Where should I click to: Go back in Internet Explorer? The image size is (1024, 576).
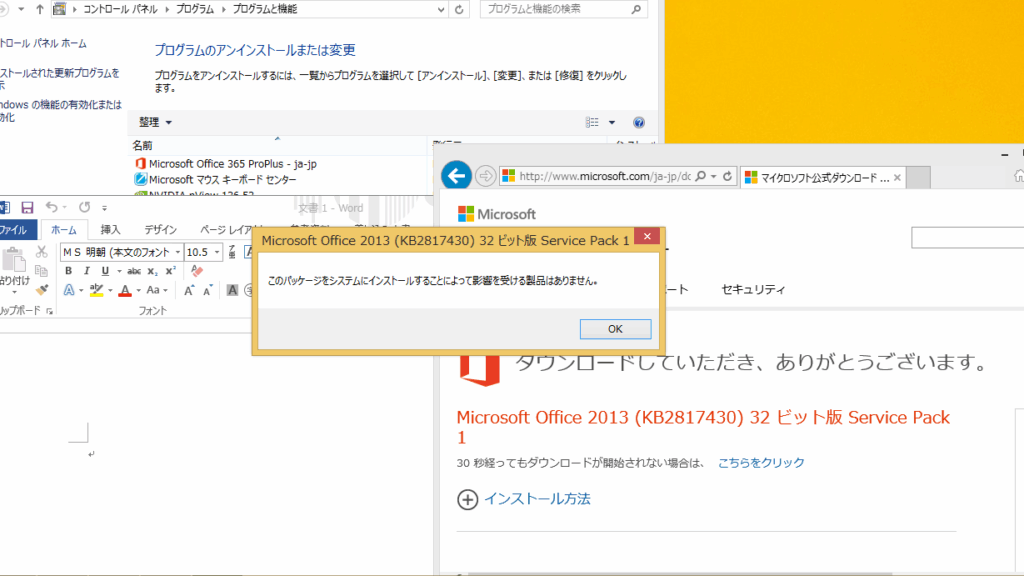tap(457, 176)
